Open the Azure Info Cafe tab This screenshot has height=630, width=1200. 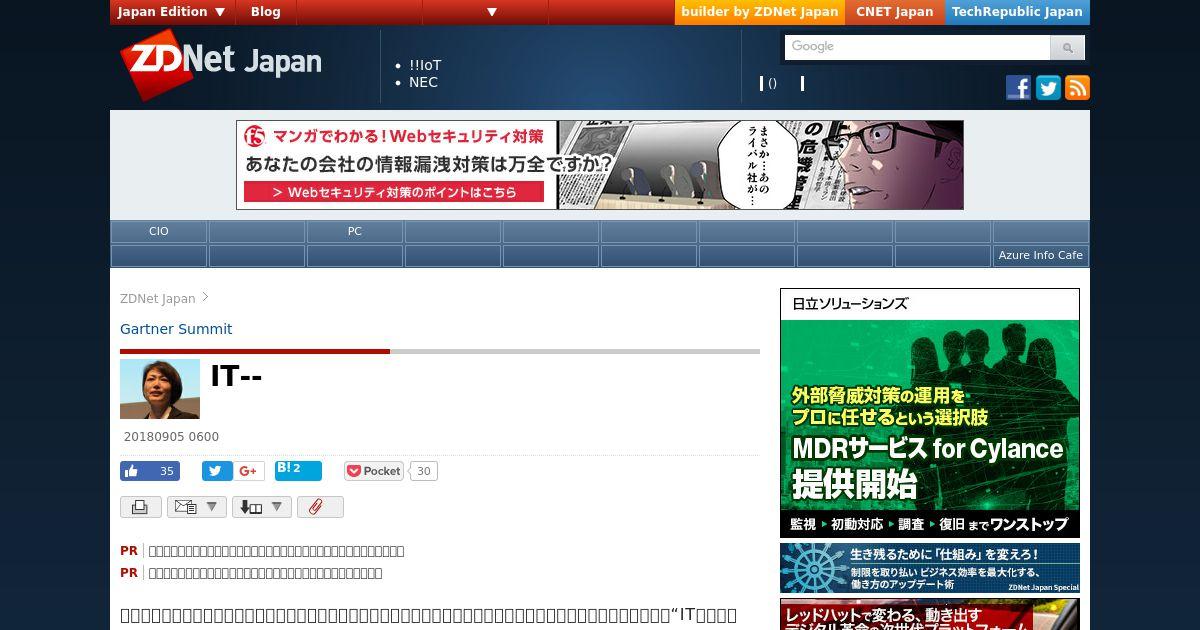tap(1040, 255)
